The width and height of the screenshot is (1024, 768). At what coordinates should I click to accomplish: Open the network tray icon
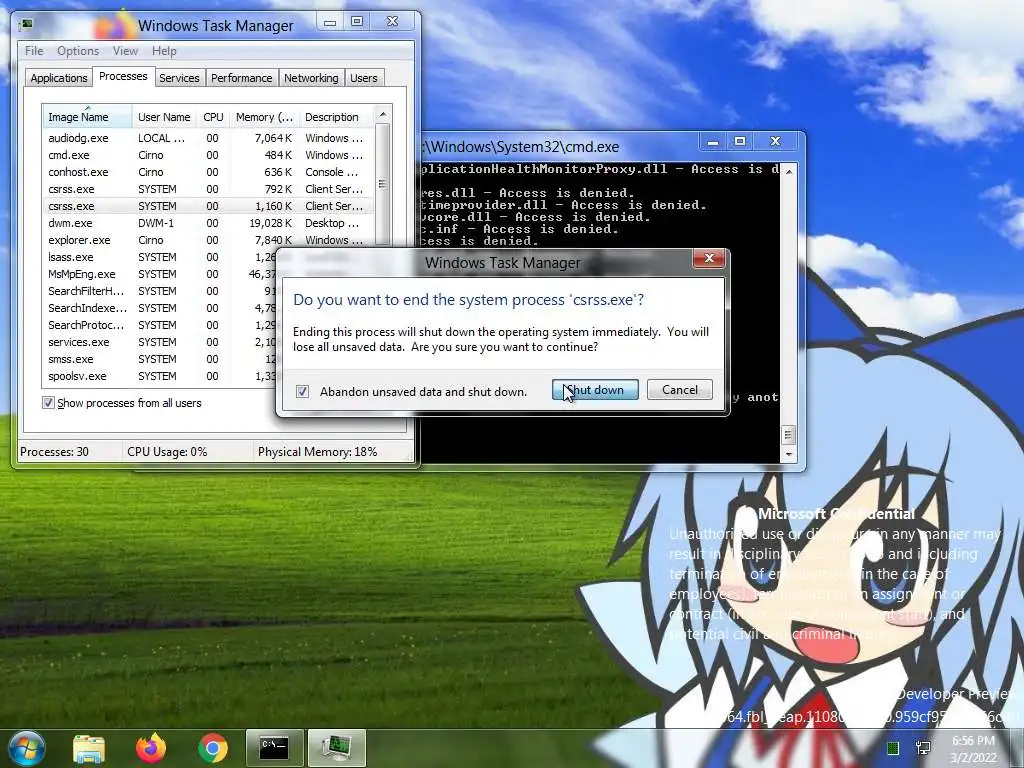coord(923,748)
